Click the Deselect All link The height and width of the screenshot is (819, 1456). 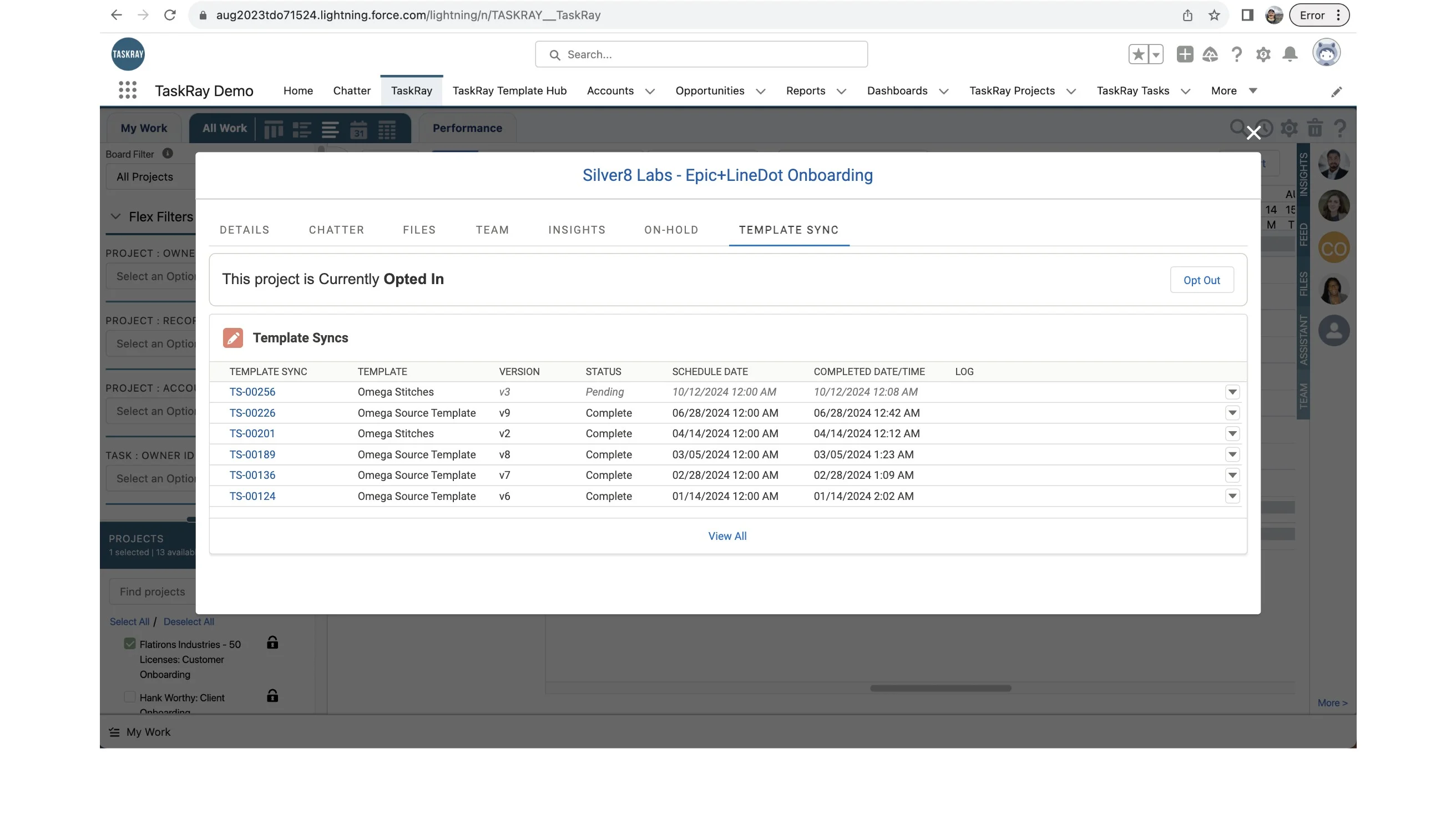[189, 621]
